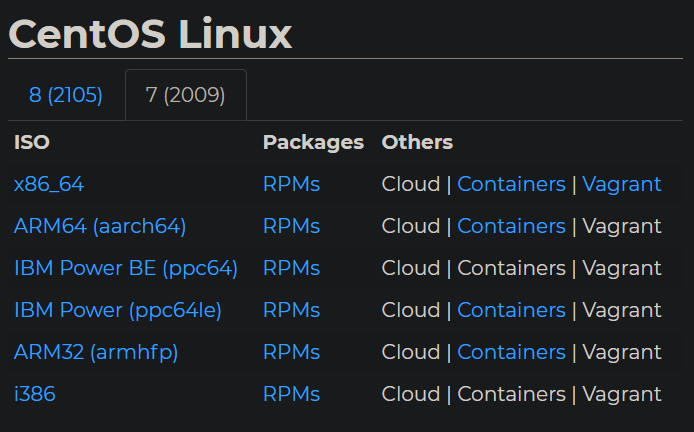Viewport: 694px width, 432px height.
Task: Open Containers link in the ARM64 row
Action: [511, 226]
